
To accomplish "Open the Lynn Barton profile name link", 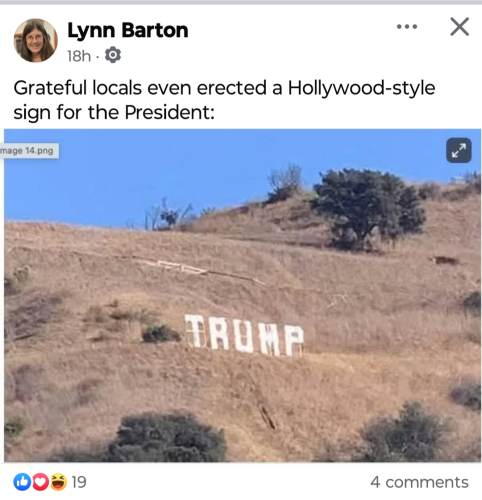I will 128,30.
